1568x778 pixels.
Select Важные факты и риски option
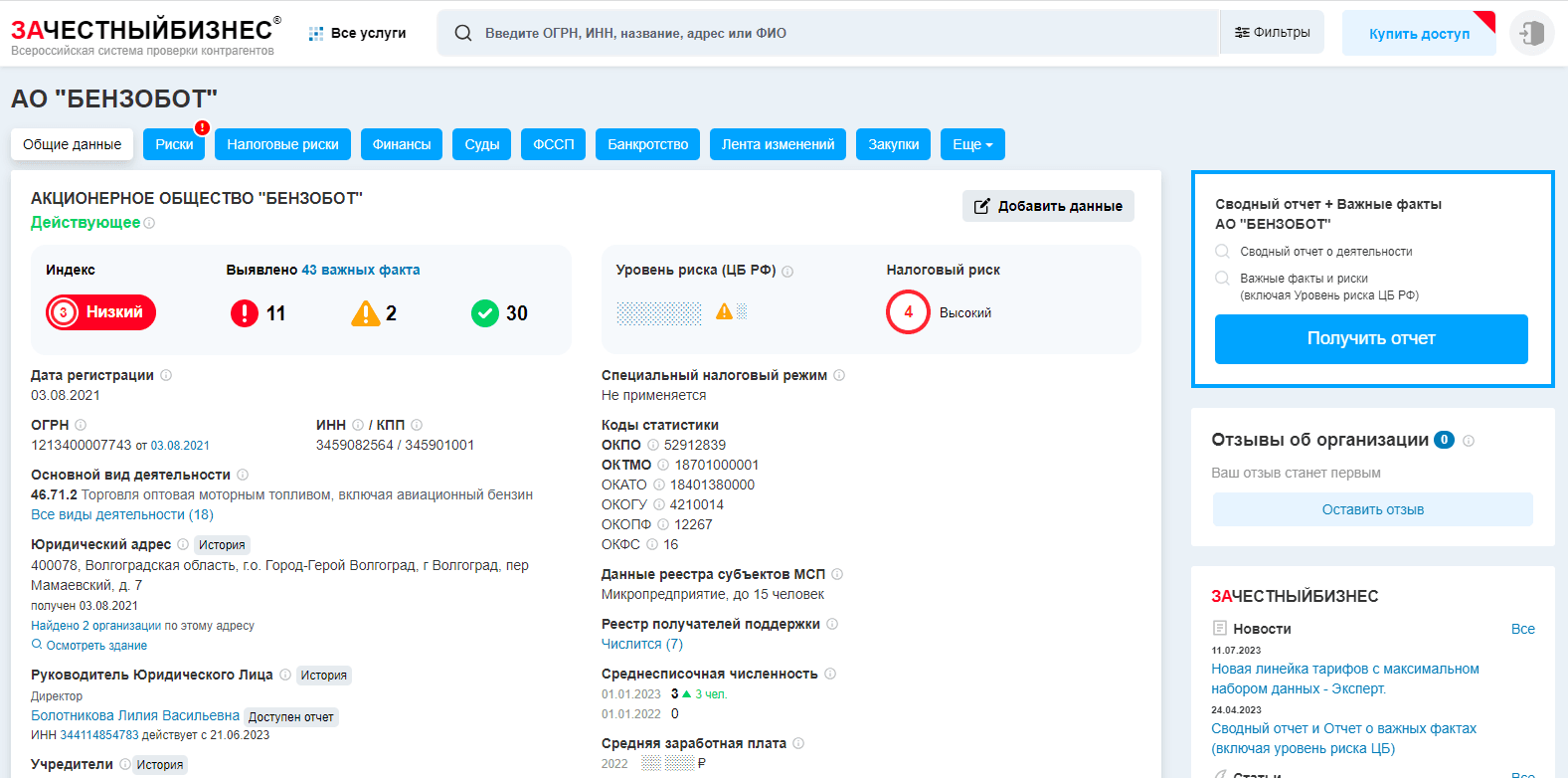1223,279
